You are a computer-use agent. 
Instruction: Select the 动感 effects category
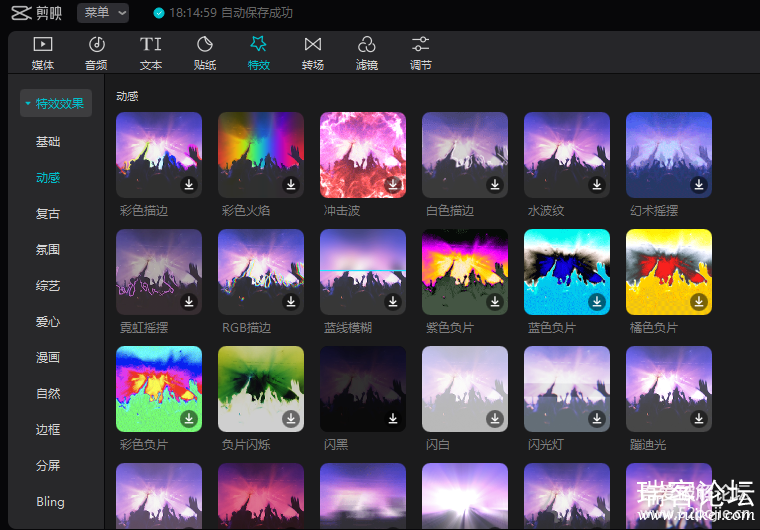pyautogui.click(x=48, y=177)
